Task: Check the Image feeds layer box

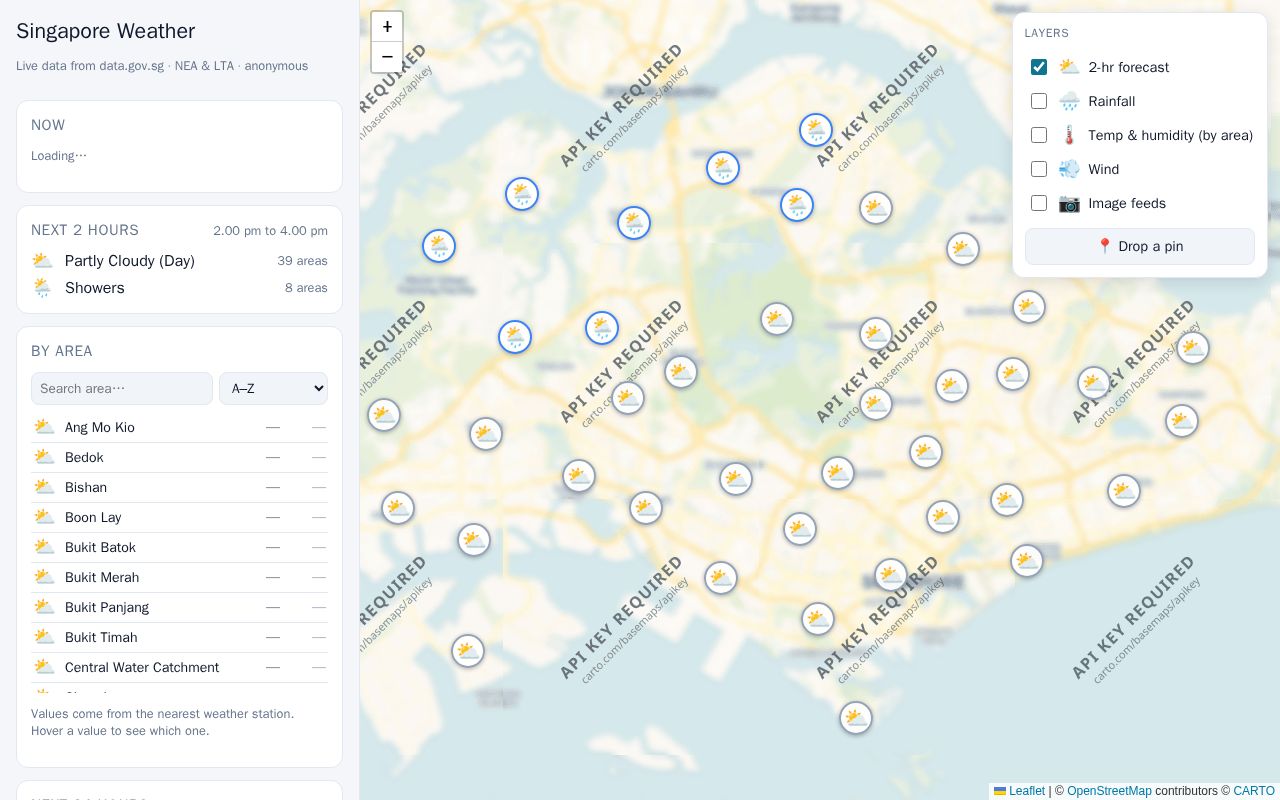Action: coord(1039,203)
